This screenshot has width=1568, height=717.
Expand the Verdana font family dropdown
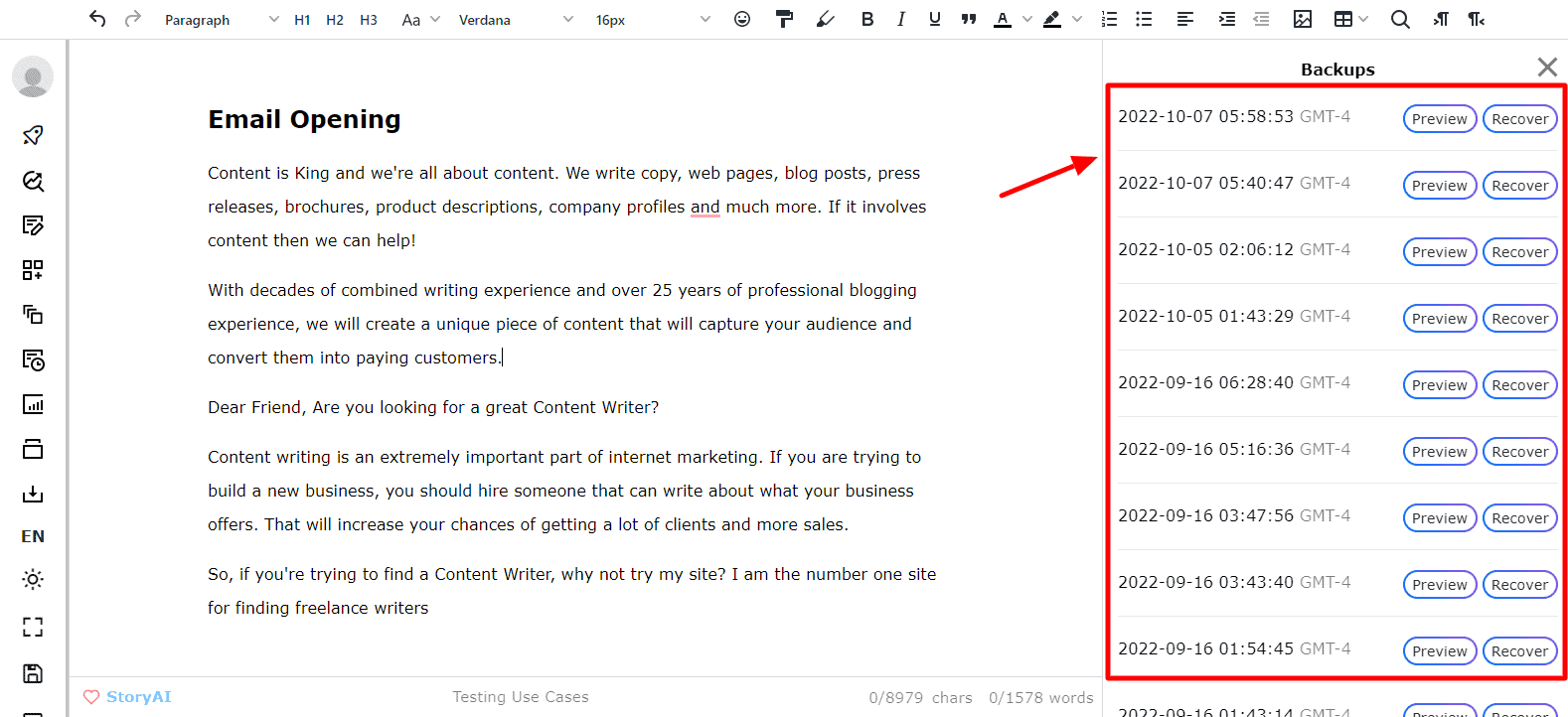(516, 20)
